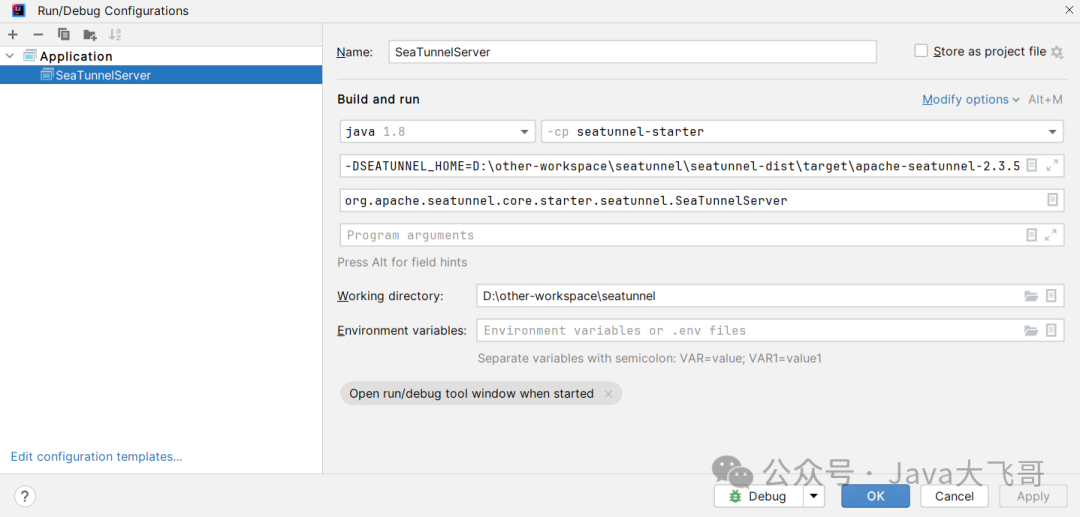Screen dimensions: 1080x517
Task: Click the VM options field with -DSEATUNNEL_HOME
Action: (x=702, y=166)
